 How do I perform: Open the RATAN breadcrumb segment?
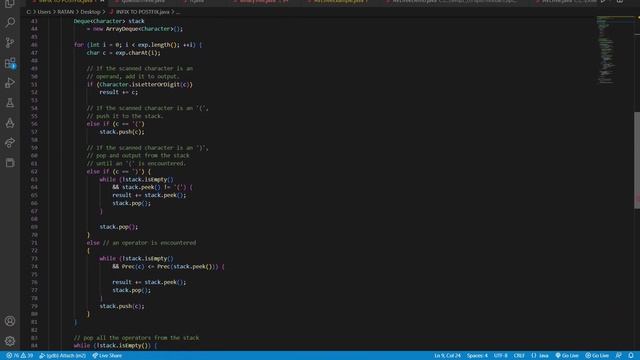pos(65,12)
